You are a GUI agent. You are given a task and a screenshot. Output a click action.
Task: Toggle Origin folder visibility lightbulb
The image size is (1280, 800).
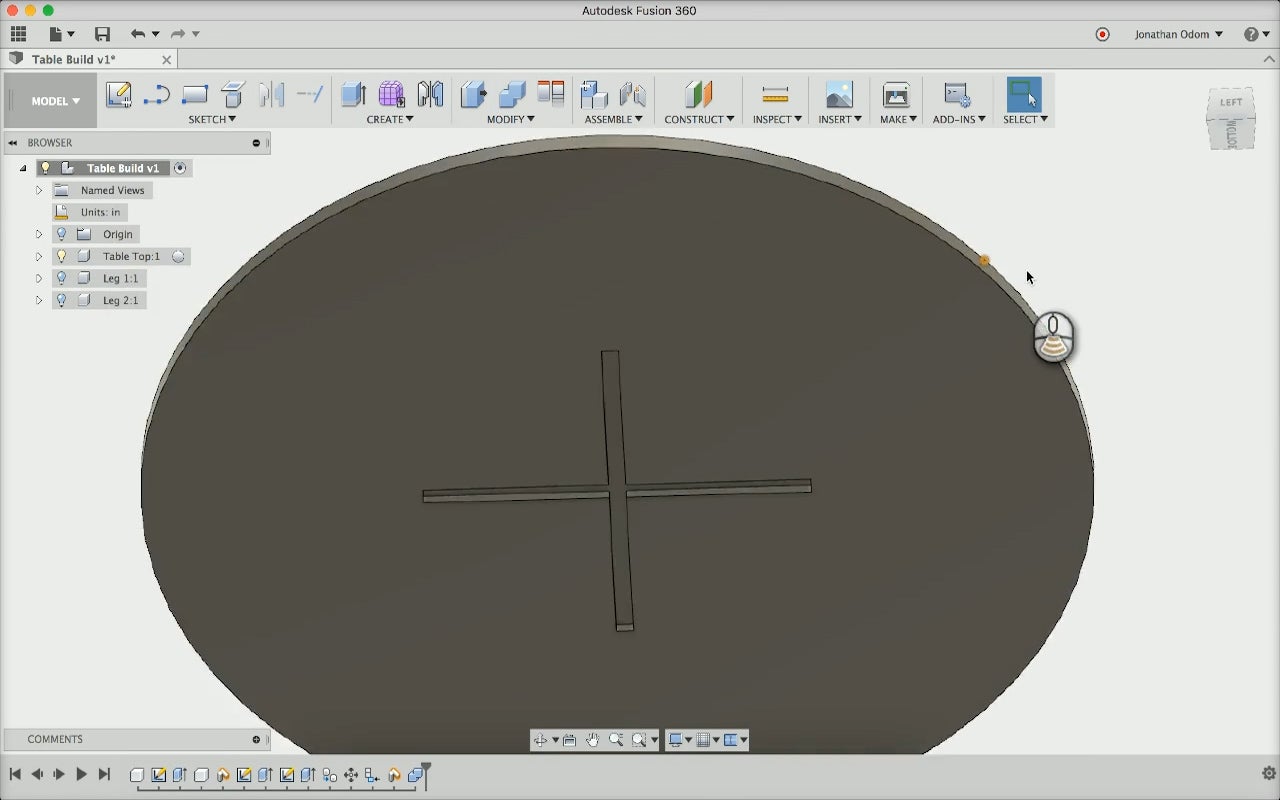pos(61,234)
